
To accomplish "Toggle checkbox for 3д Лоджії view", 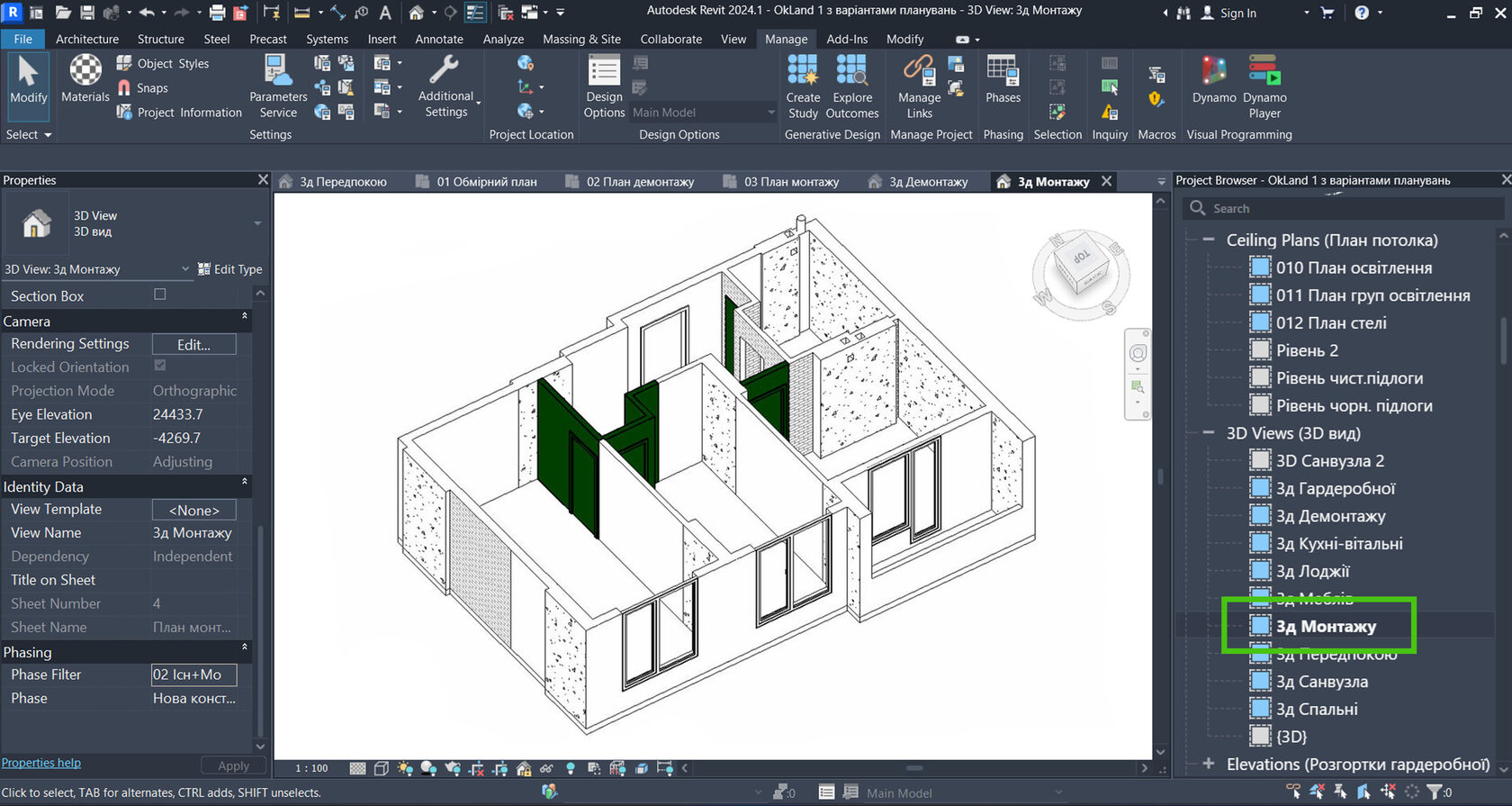I will [1260, 571].
